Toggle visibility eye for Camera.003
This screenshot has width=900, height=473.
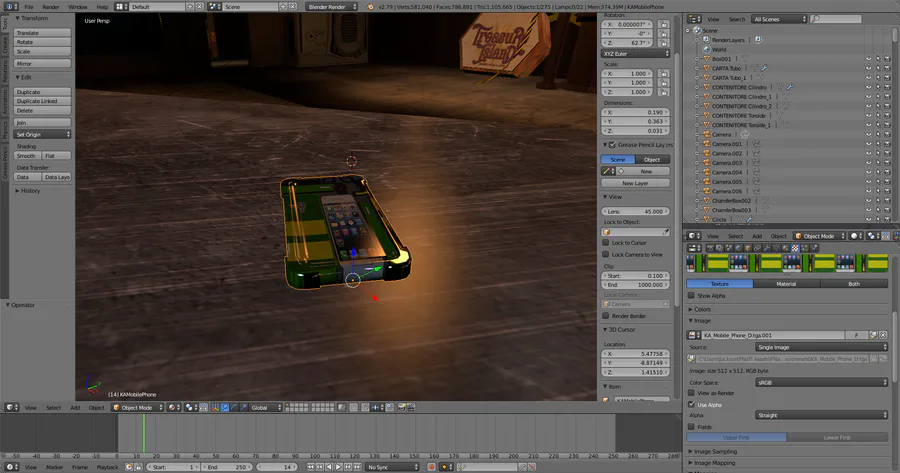[868, 162]
